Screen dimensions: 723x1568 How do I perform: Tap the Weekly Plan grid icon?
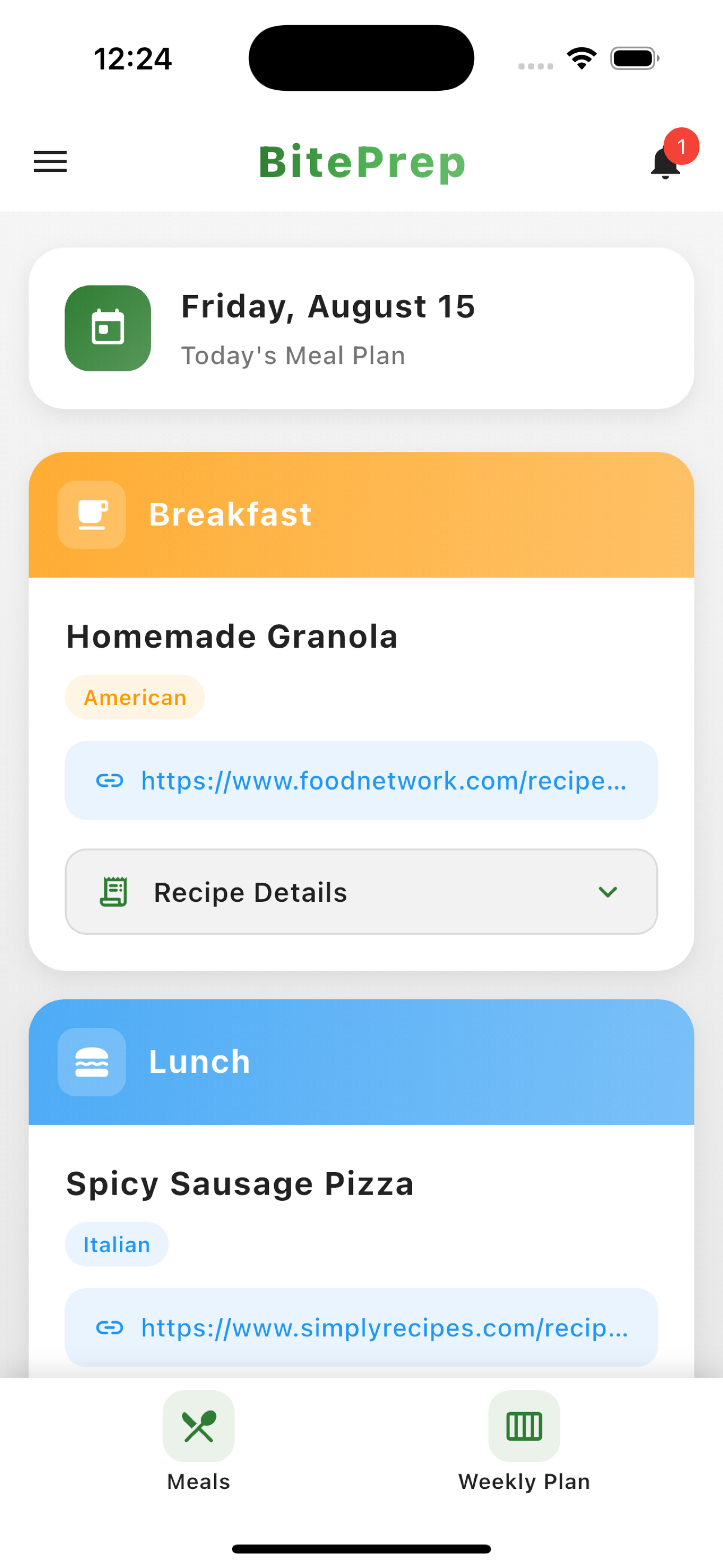pos(524,1426)
